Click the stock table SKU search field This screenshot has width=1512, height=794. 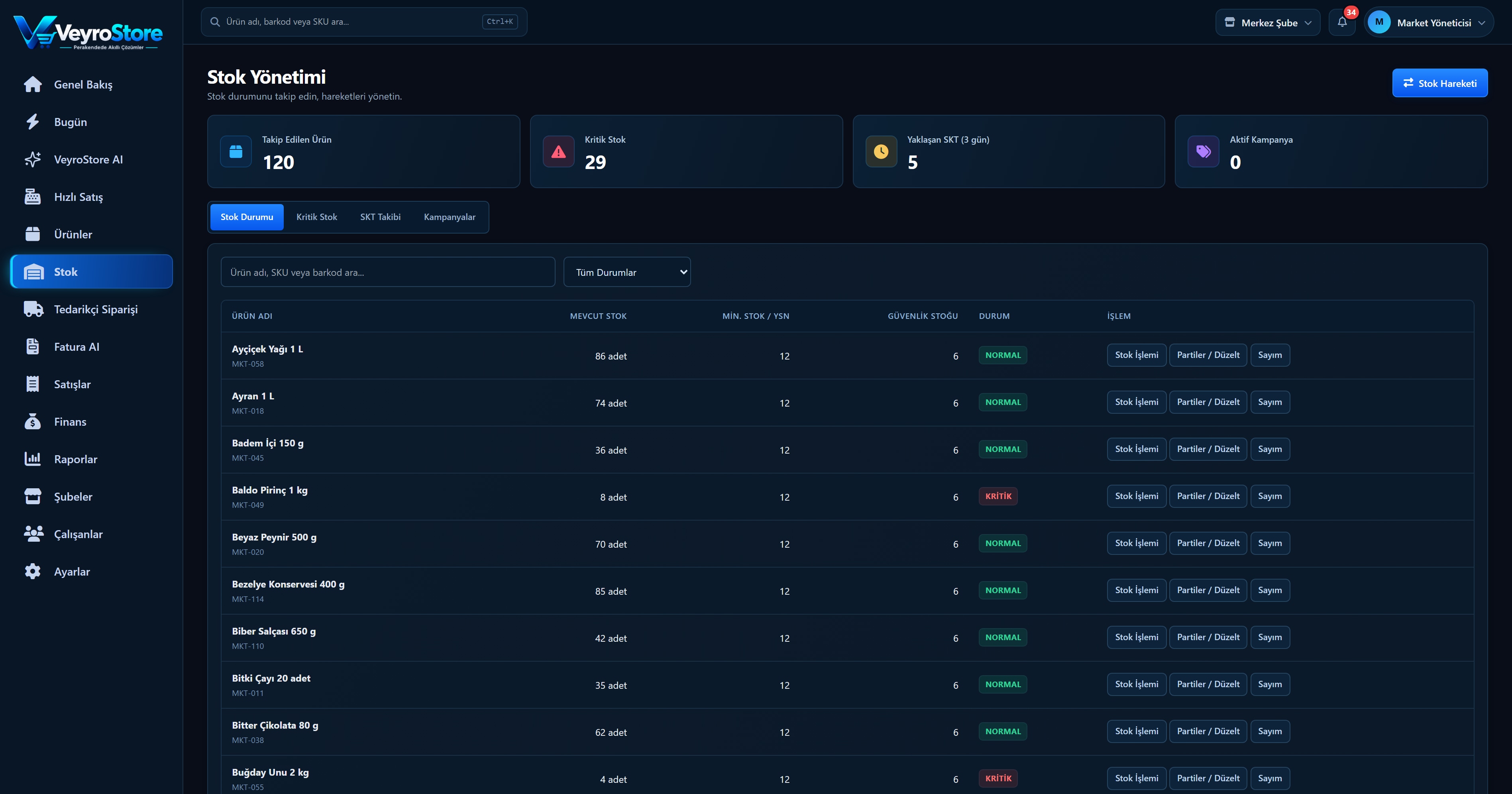(x=387, y=272)
